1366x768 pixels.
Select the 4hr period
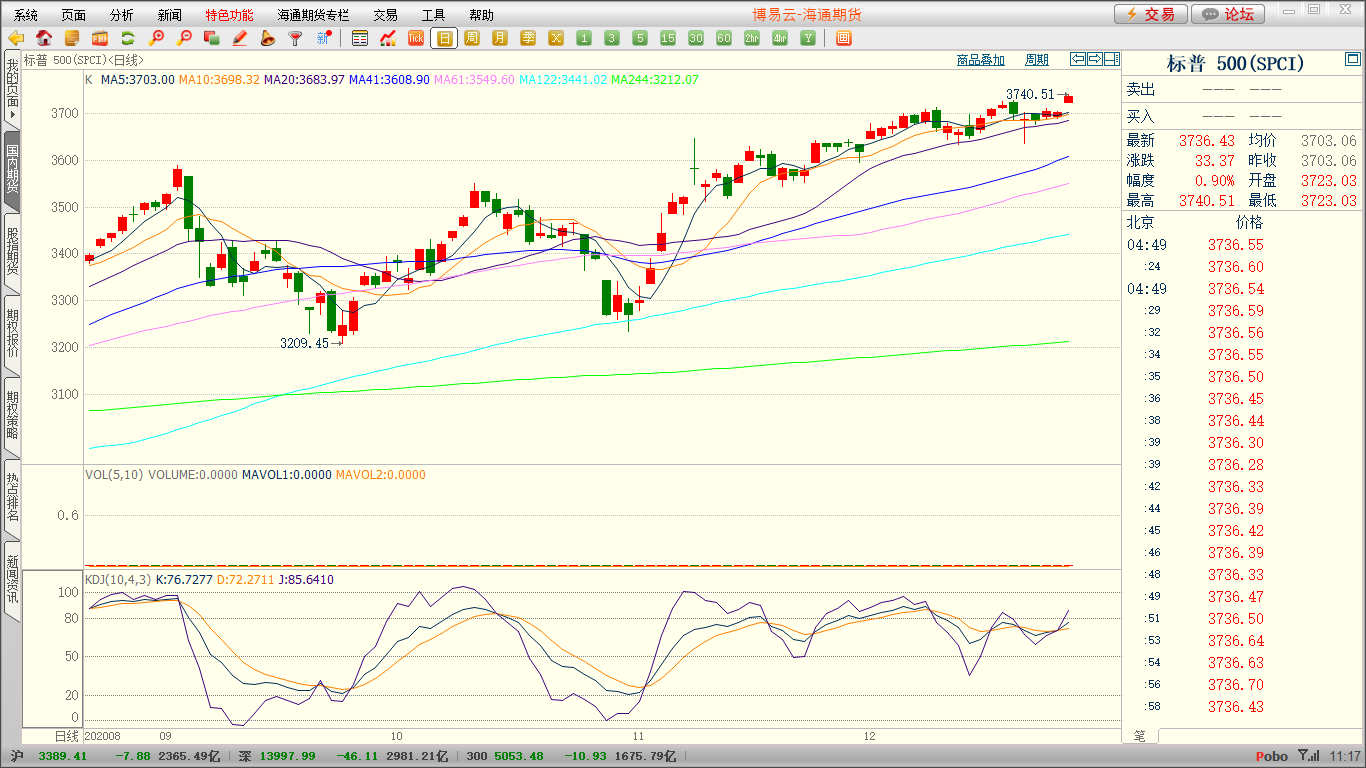pos(780,38)
